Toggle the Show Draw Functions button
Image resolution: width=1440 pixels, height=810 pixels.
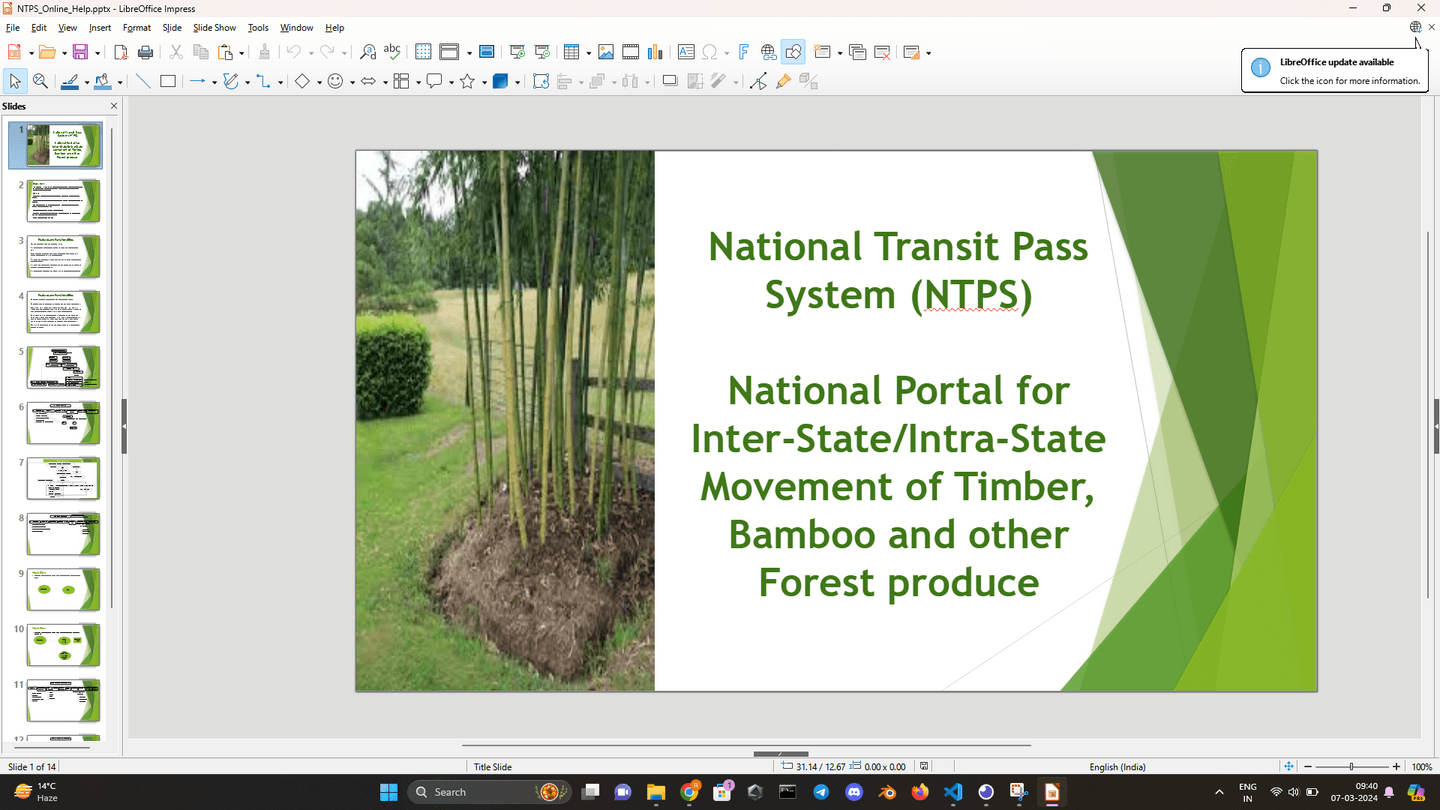click(794, 52)
